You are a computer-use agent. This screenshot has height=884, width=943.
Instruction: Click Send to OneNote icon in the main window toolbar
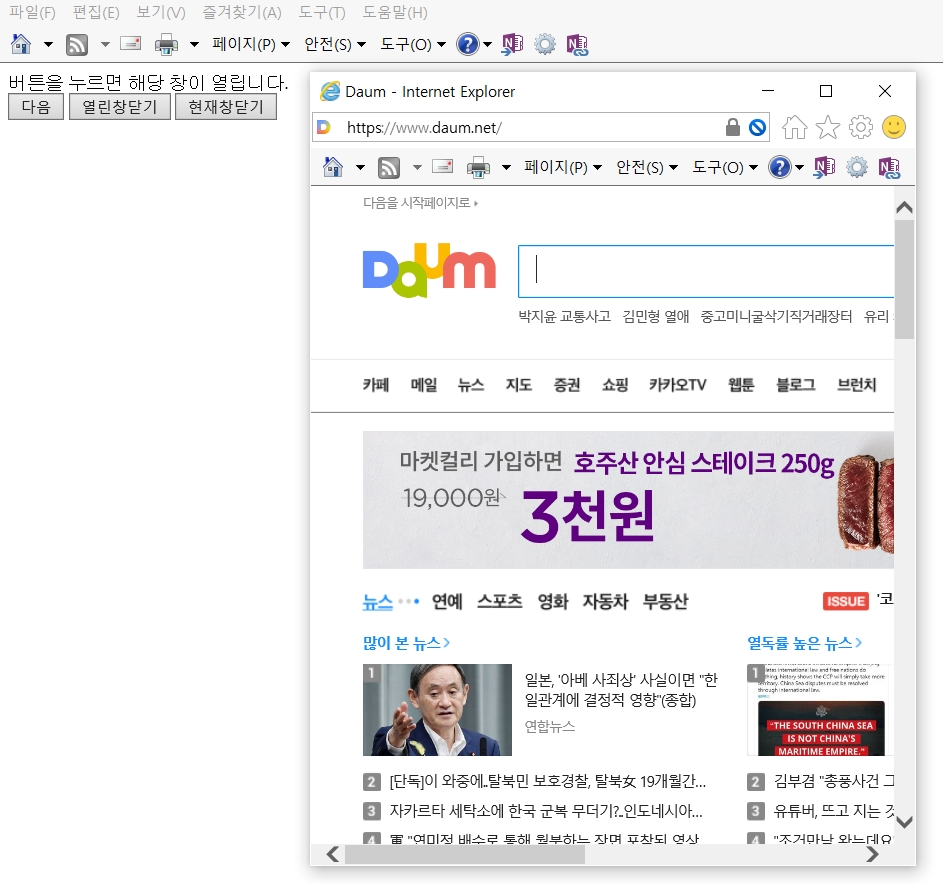pos(512,45)
